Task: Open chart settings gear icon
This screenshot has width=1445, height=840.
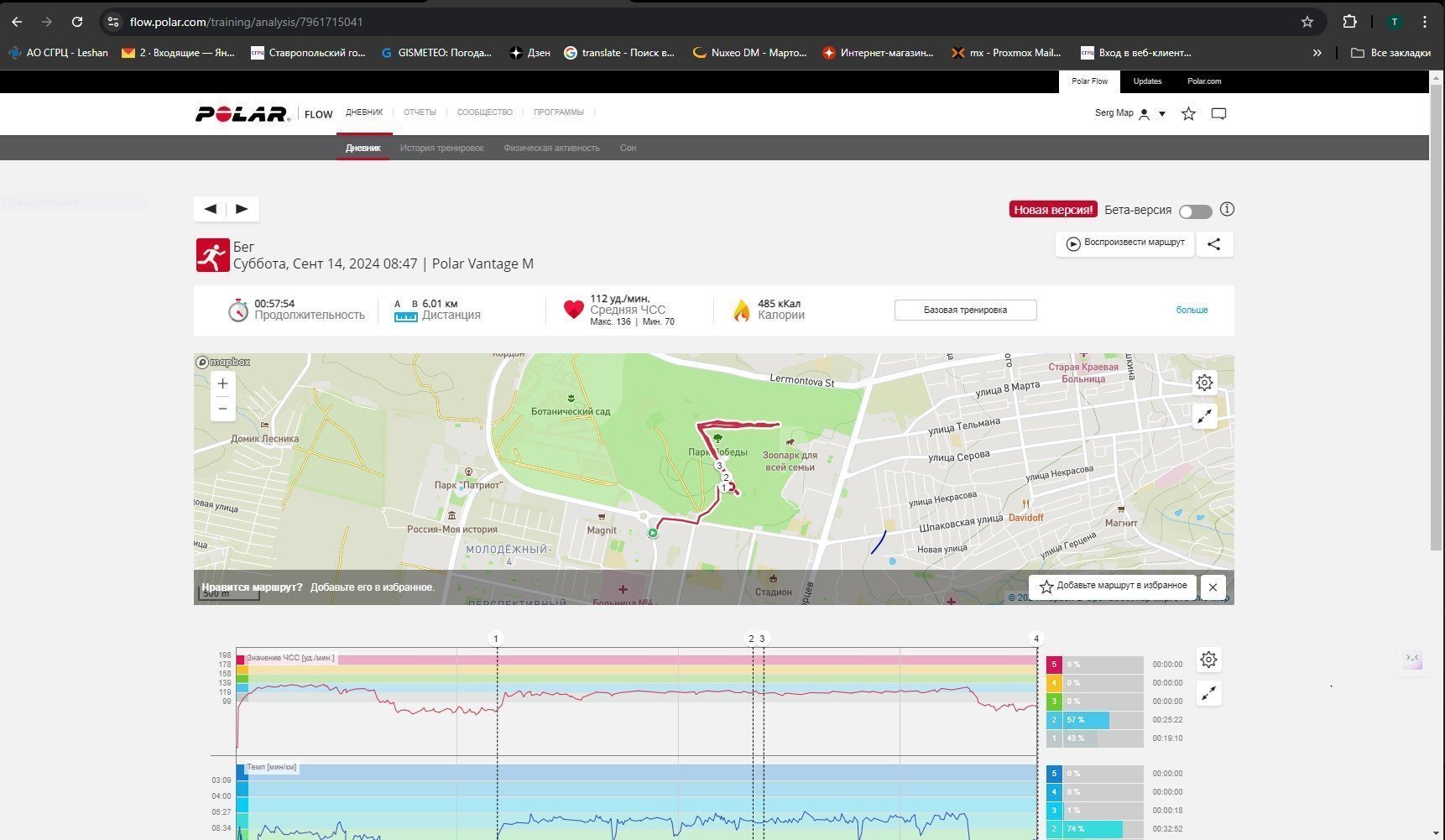Action: tap(1208, 660)
